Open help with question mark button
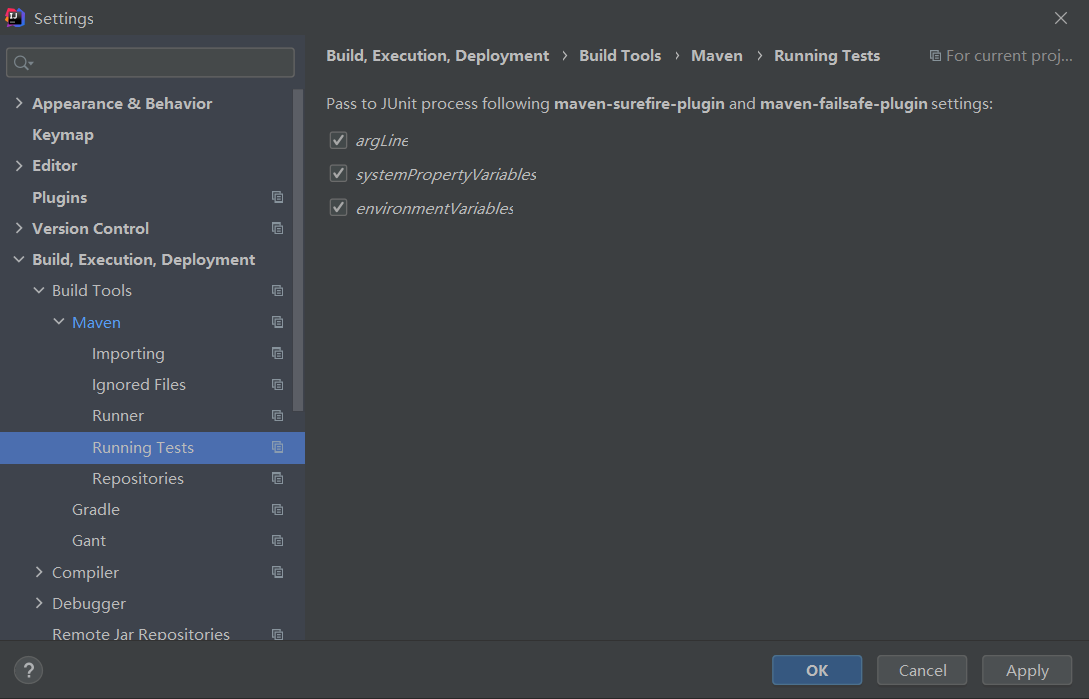The height and width of the screenshot is (699, 1089). pyautogui.click(x=28, y=671)
